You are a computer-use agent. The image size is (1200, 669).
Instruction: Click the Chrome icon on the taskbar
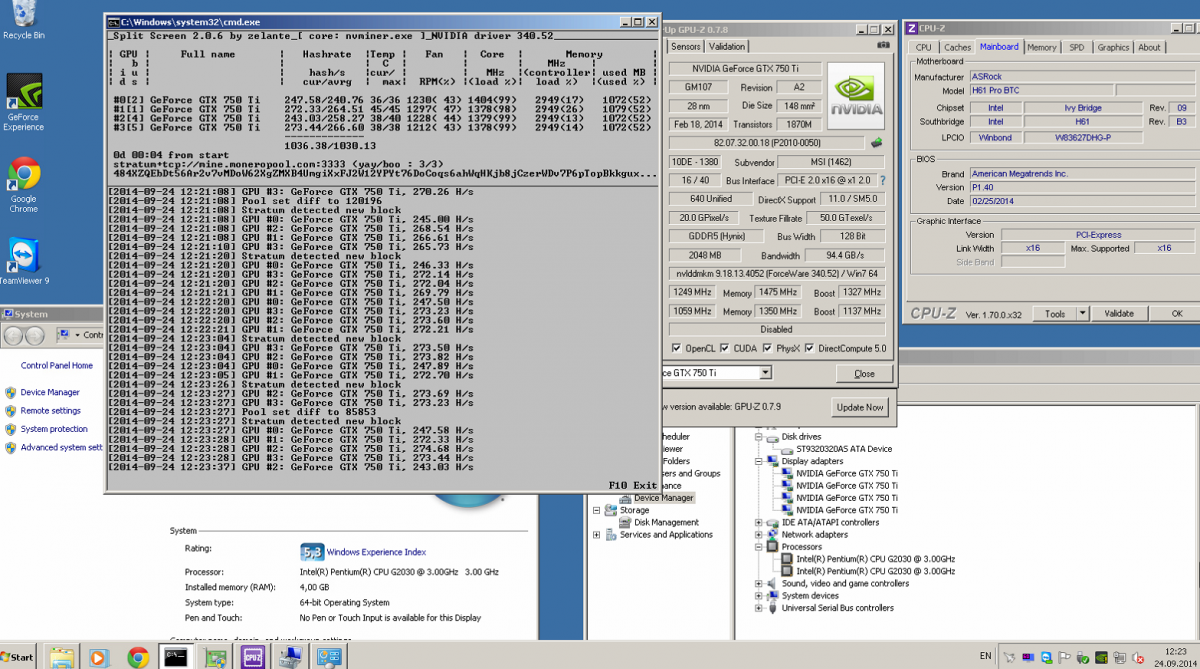tap(138, 657)
